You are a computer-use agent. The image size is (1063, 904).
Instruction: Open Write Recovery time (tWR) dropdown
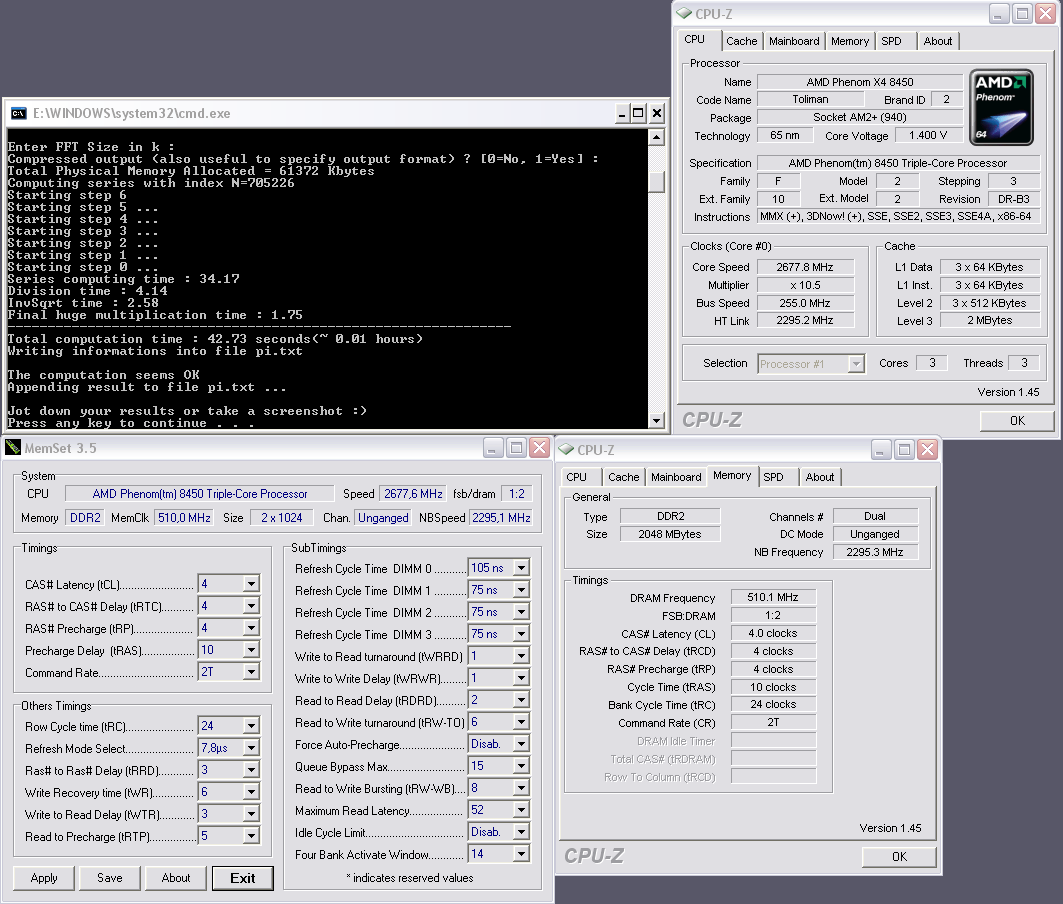(x=252, y=792)
